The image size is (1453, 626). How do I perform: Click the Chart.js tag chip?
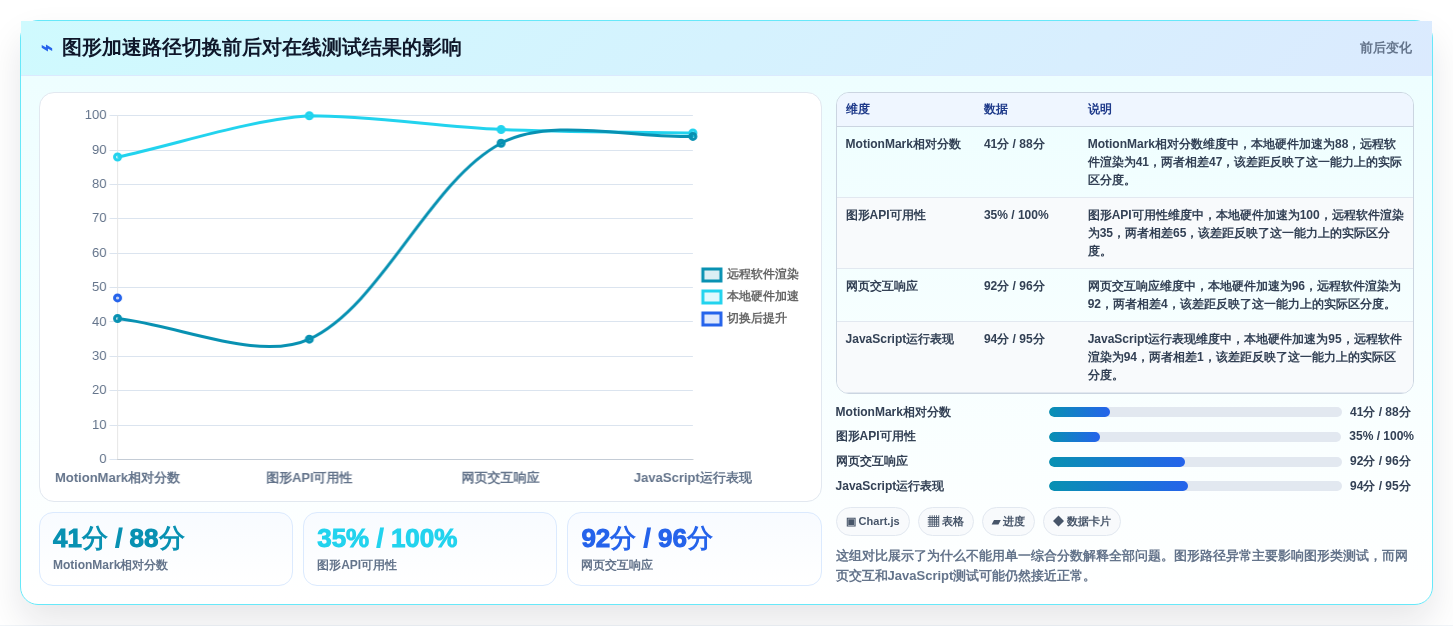(x=872, y=521)
